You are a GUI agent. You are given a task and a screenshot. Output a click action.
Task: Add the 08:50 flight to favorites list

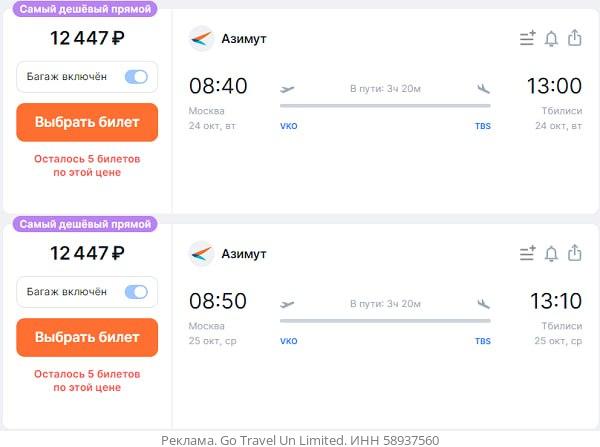[x=527, y=254]
